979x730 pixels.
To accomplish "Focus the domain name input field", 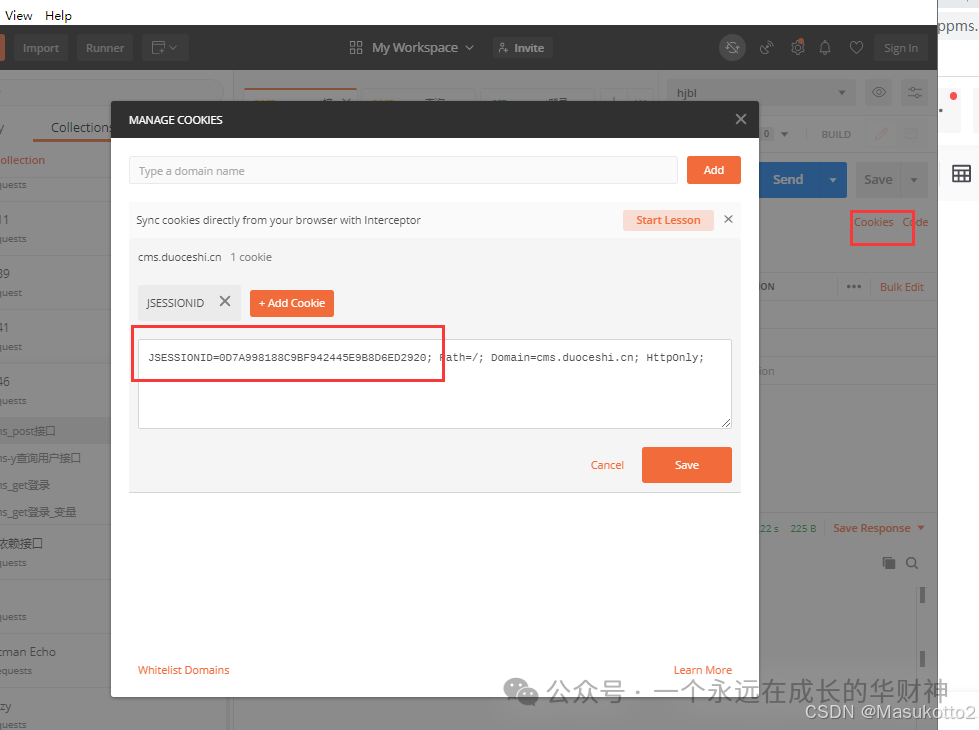I will click(403, 170).
